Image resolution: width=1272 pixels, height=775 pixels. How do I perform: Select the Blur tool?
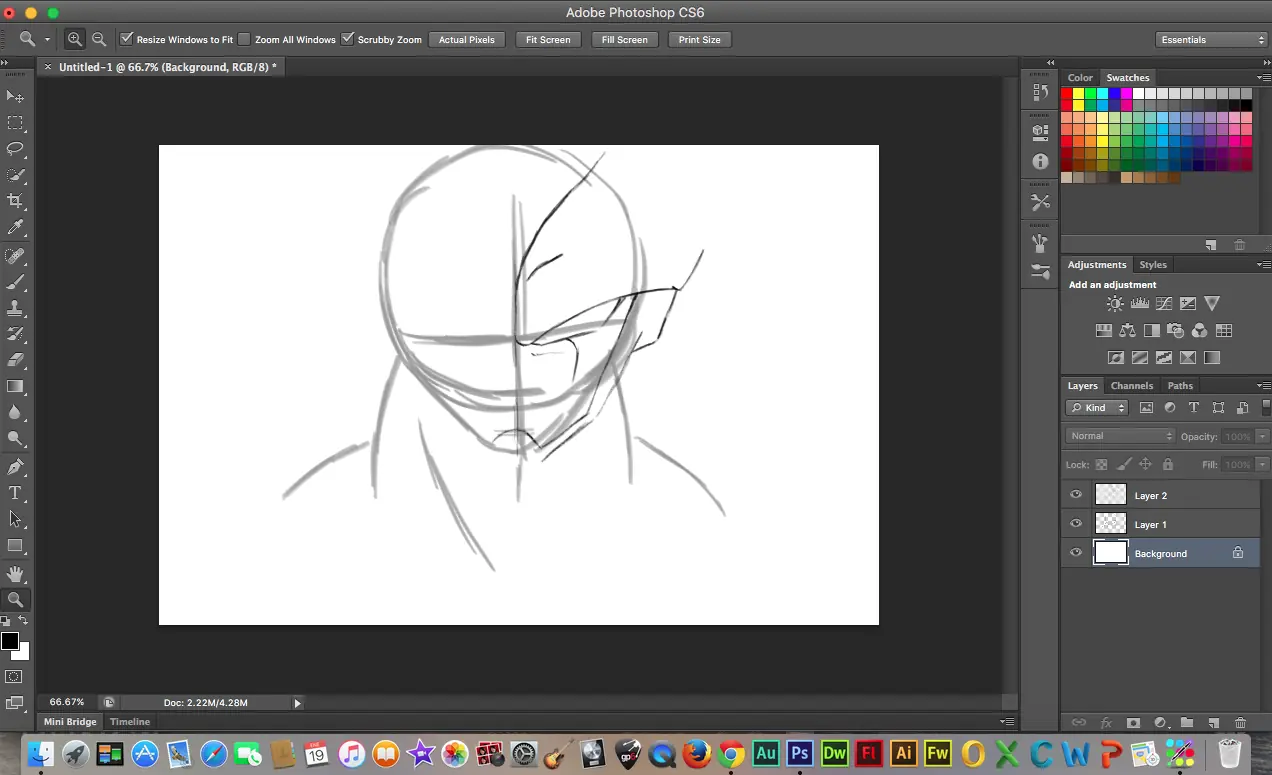[x=16, y=412]
